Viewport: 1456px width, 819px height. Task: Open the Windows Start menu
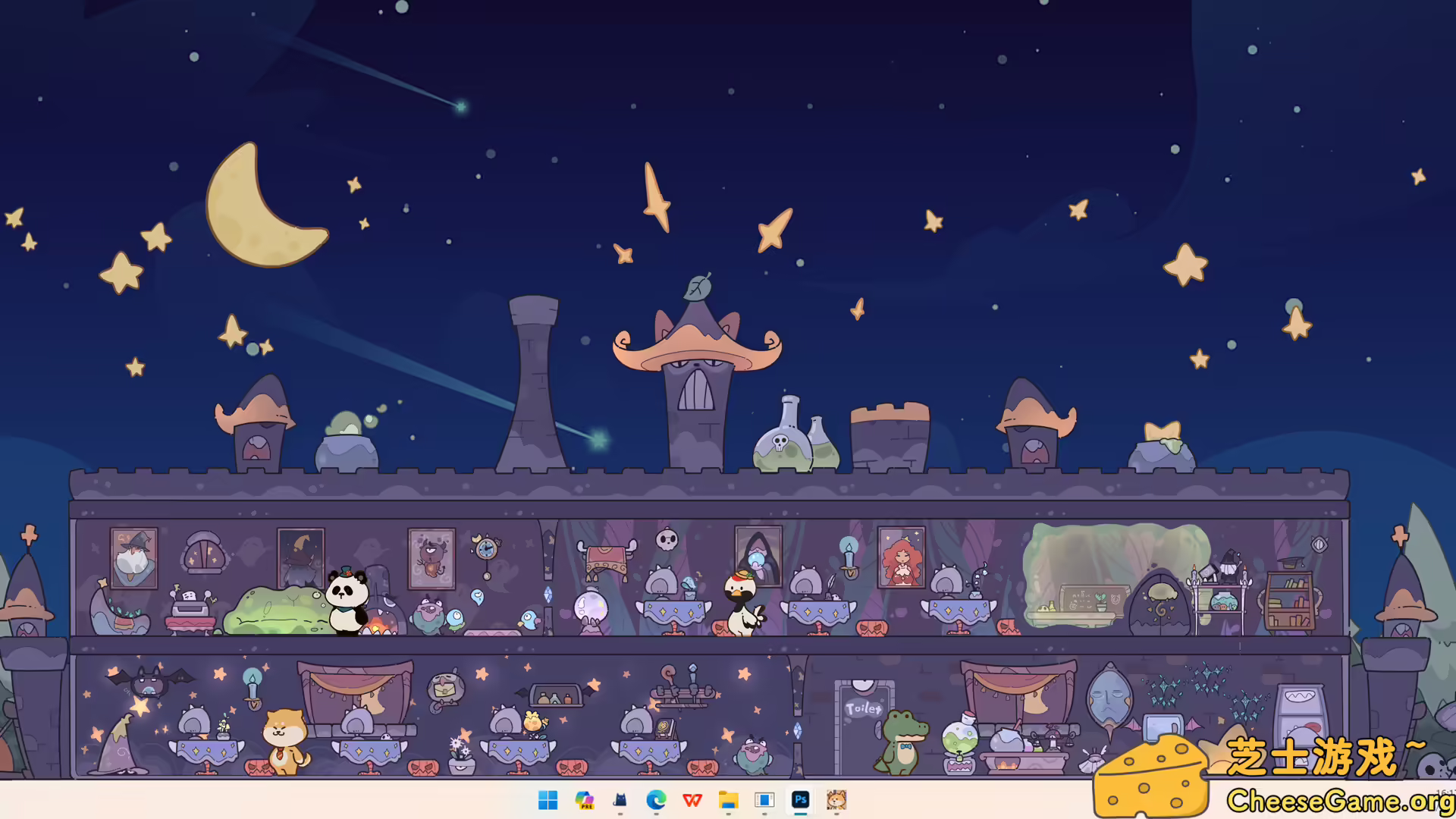(548, 800)
